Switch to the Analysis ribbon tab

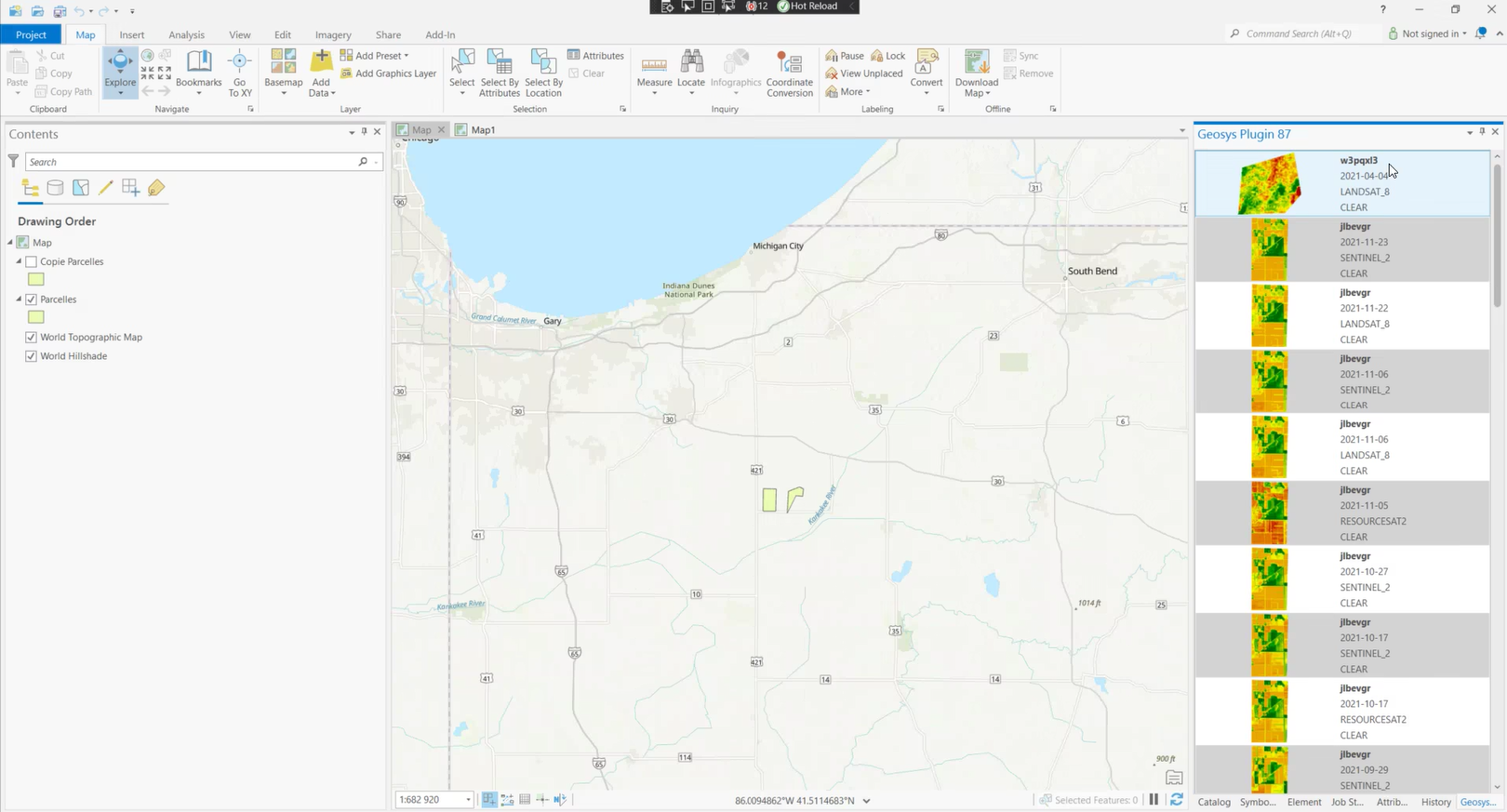click(186, 34)
